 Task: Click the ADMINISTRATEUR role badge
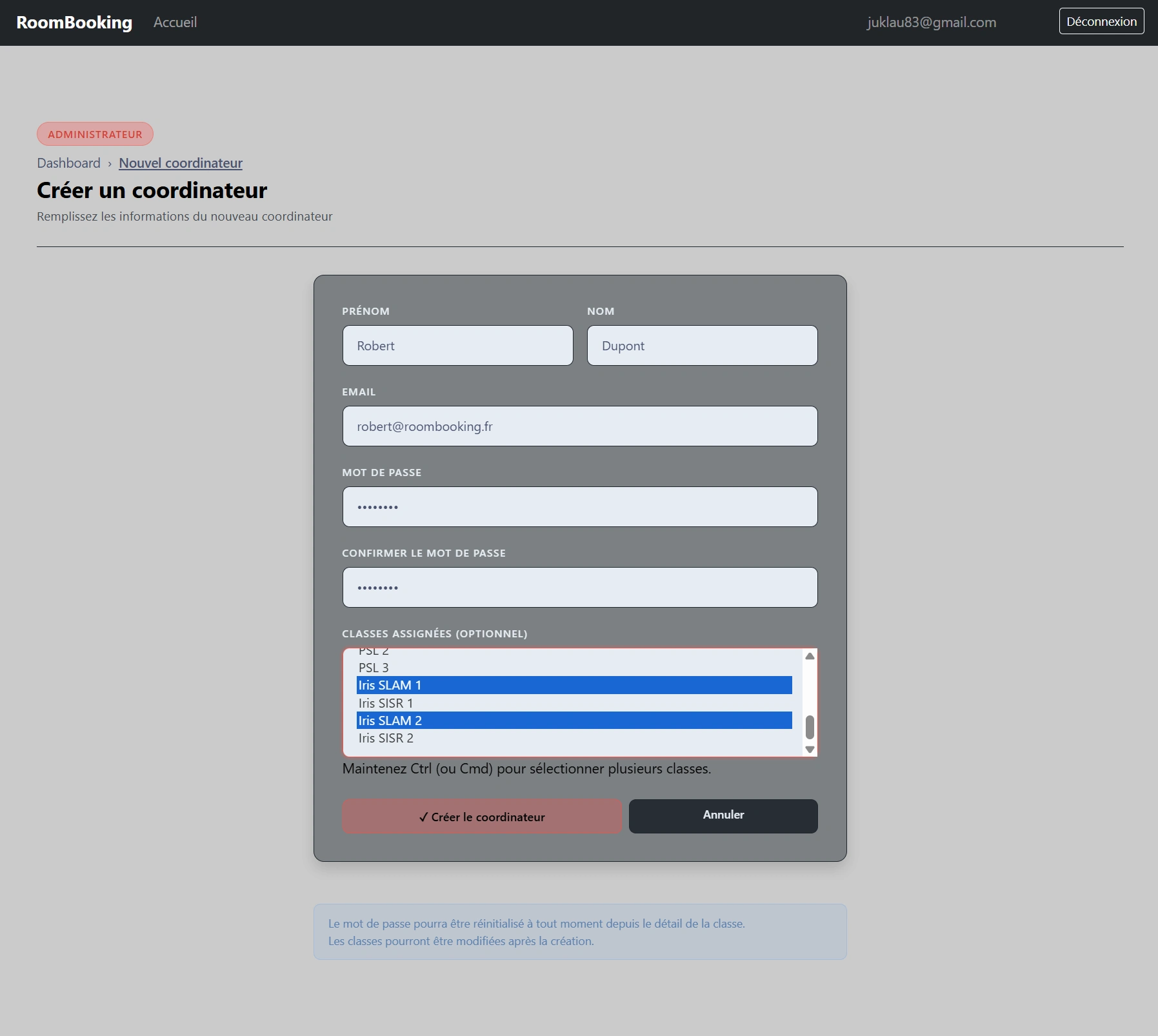point(95,134)
